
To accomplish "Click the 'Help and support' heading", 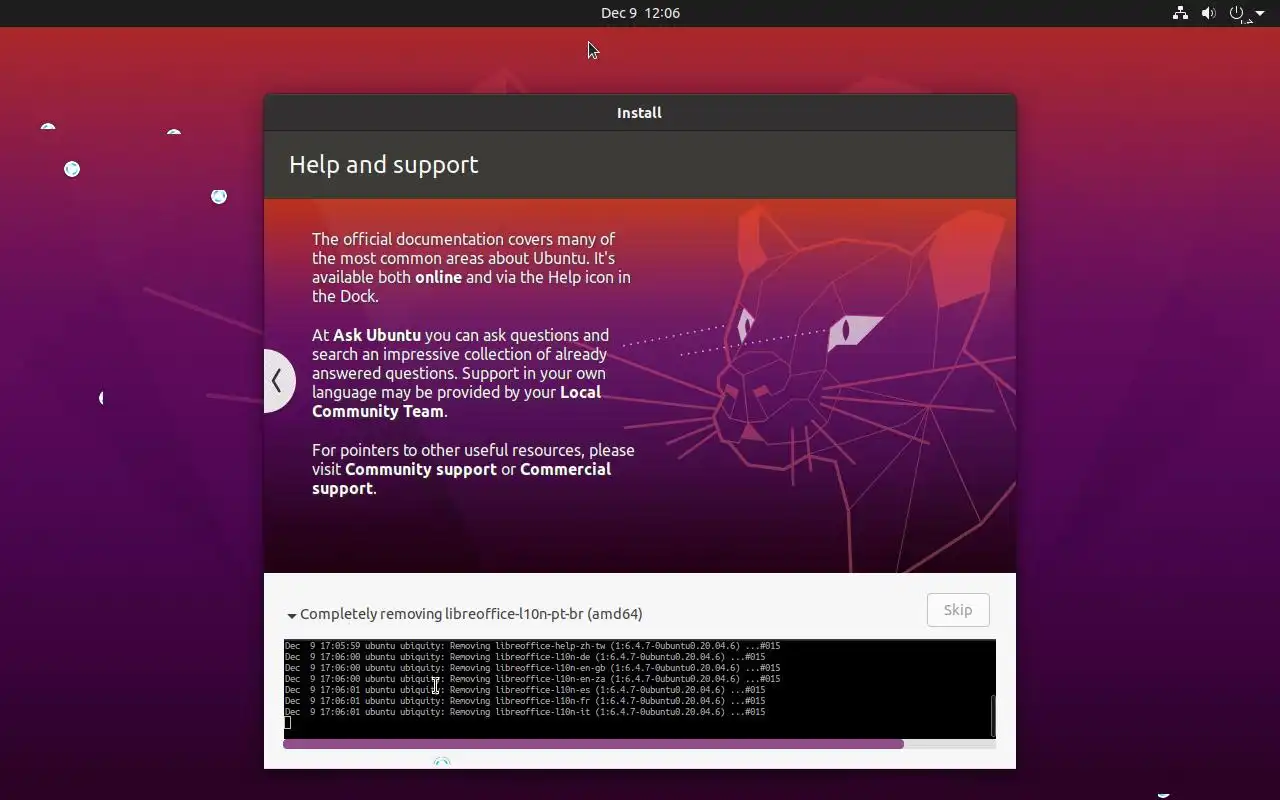I will click(384, 165).
